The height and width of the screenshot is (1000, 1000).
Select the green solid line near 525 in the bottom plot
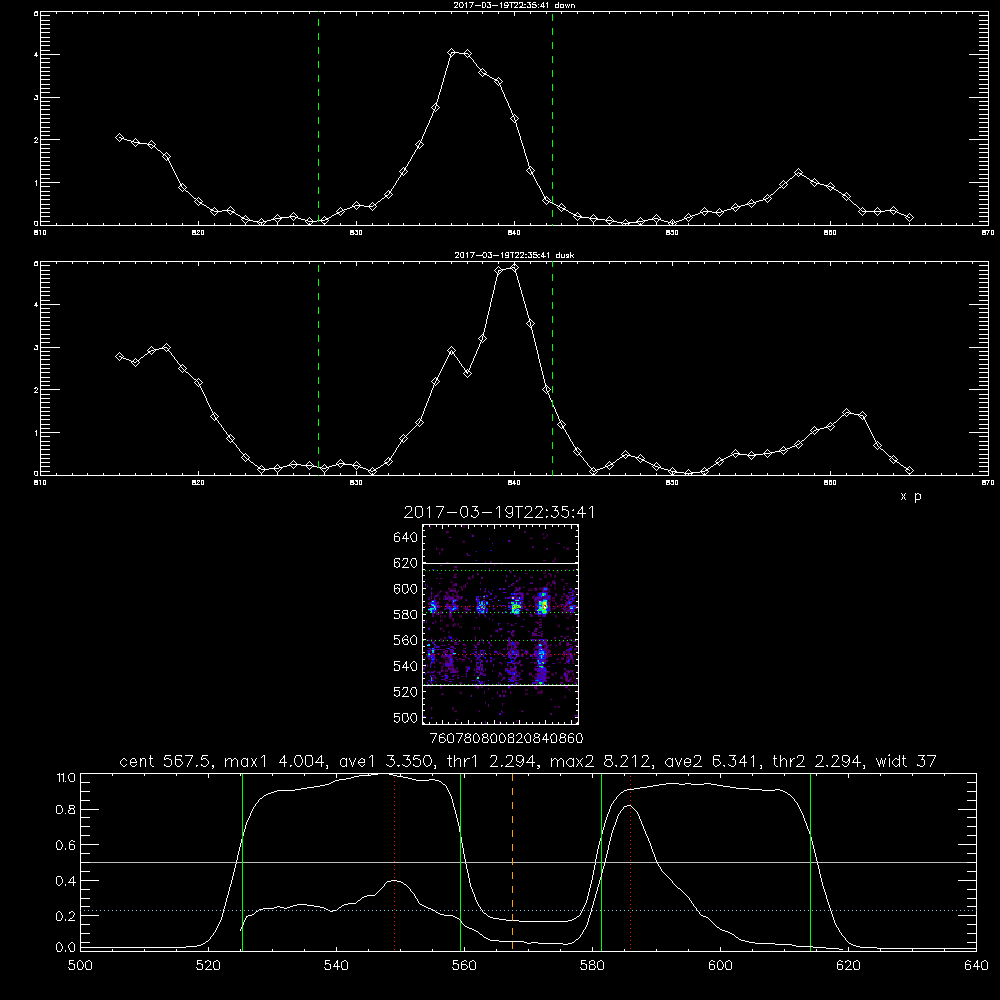coord(242,862)
